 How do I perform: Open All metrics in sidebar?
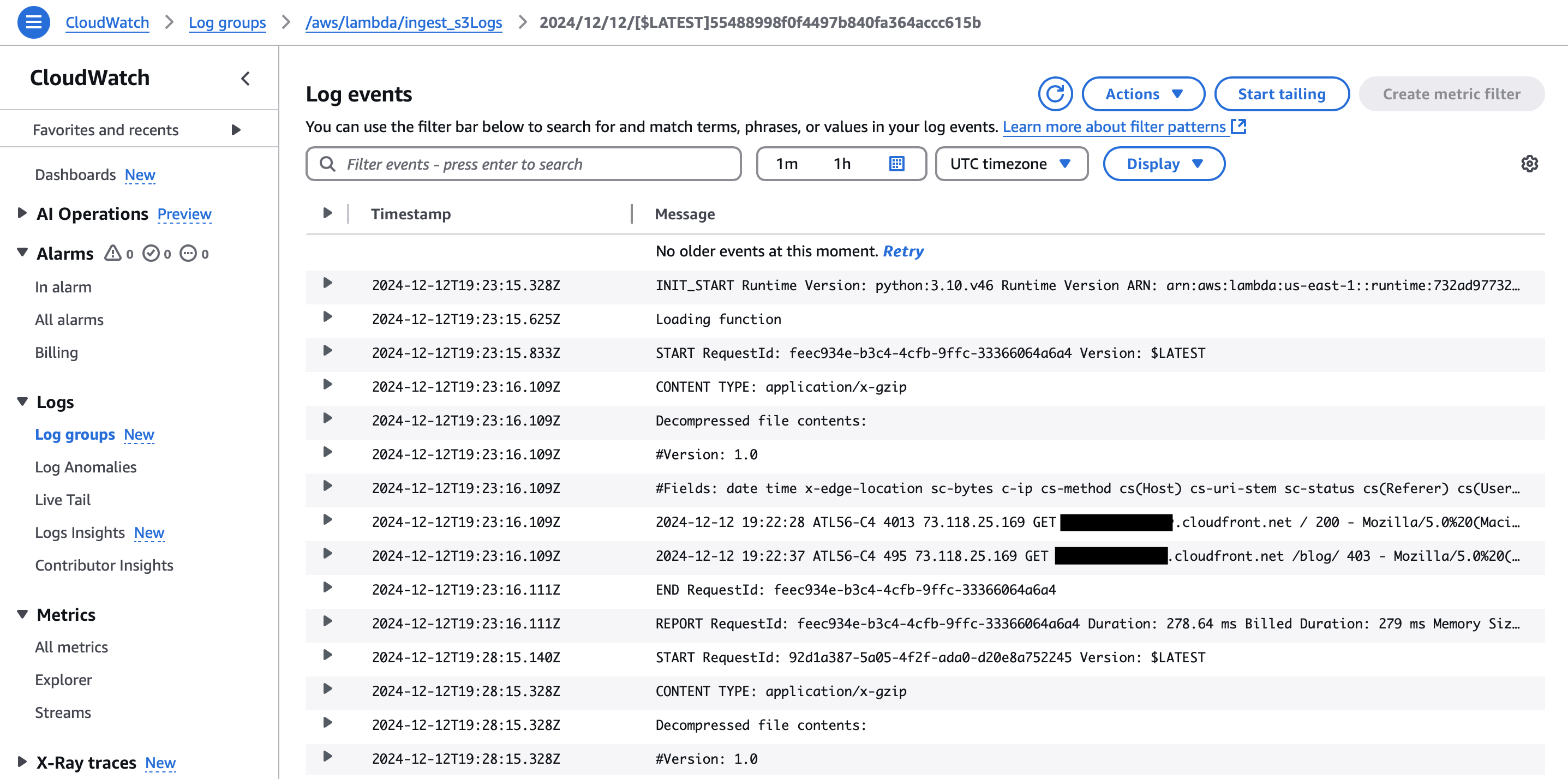(x=71, y=647)
